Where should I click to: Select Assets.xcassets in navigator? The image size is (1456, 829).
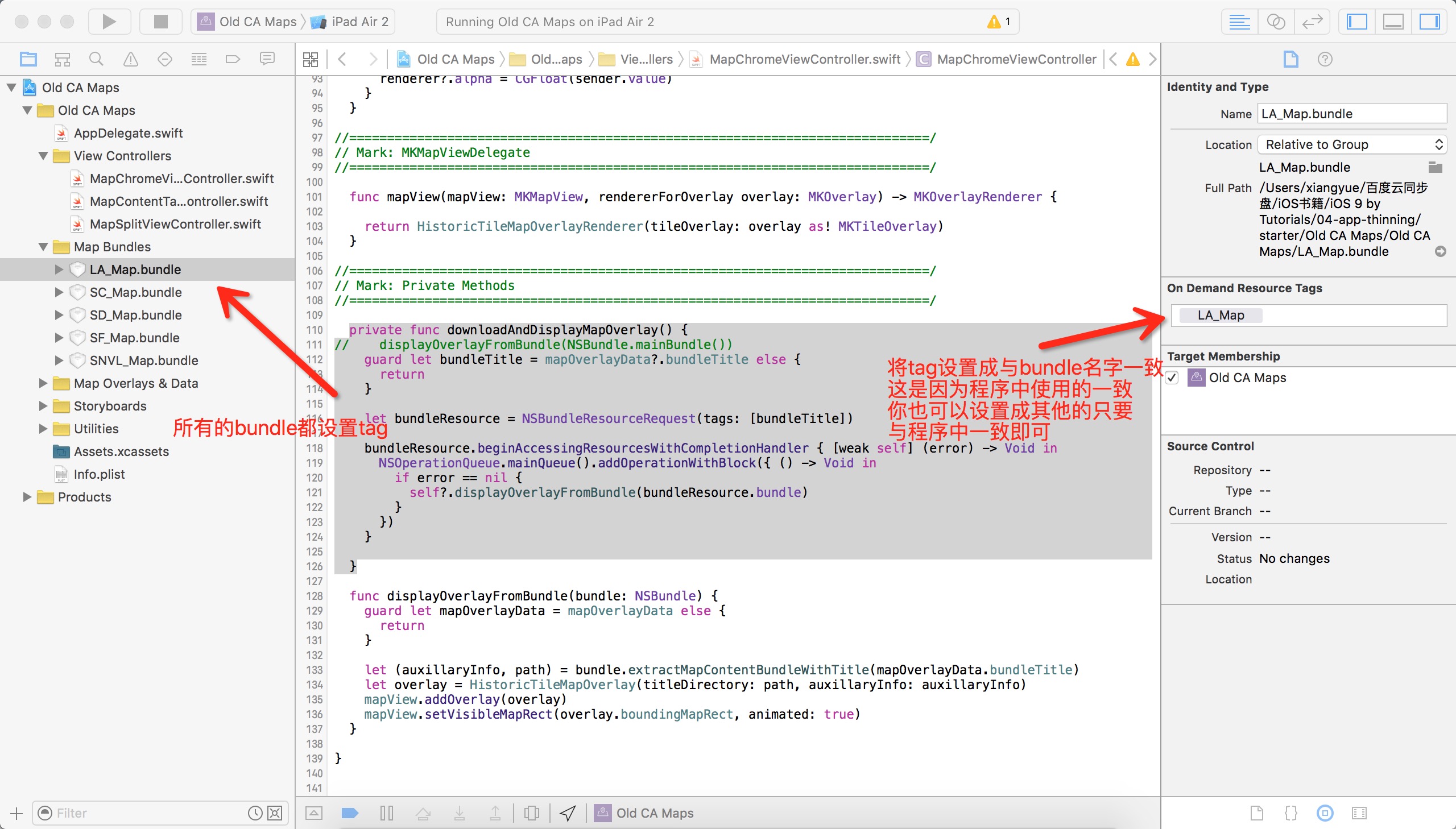coord(121,452)
